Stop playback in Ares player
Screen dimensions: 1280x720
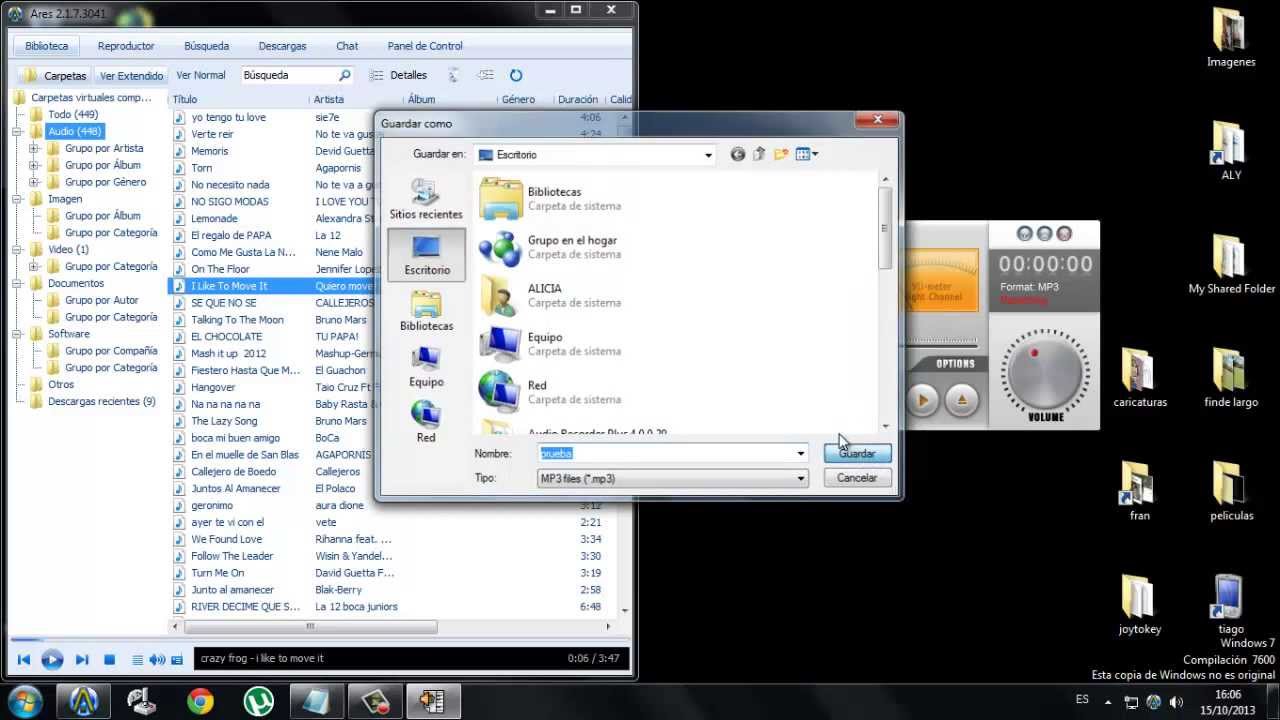[110, 660]
